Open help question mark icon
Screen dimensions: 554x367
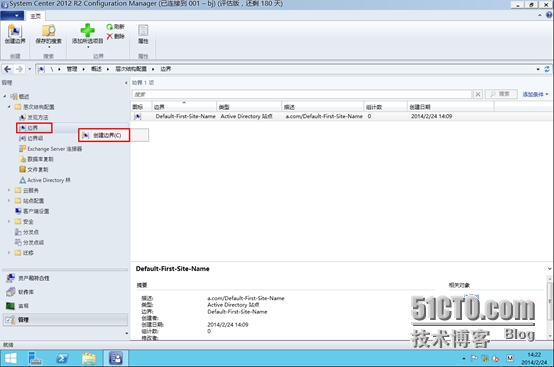pos(549,15)
